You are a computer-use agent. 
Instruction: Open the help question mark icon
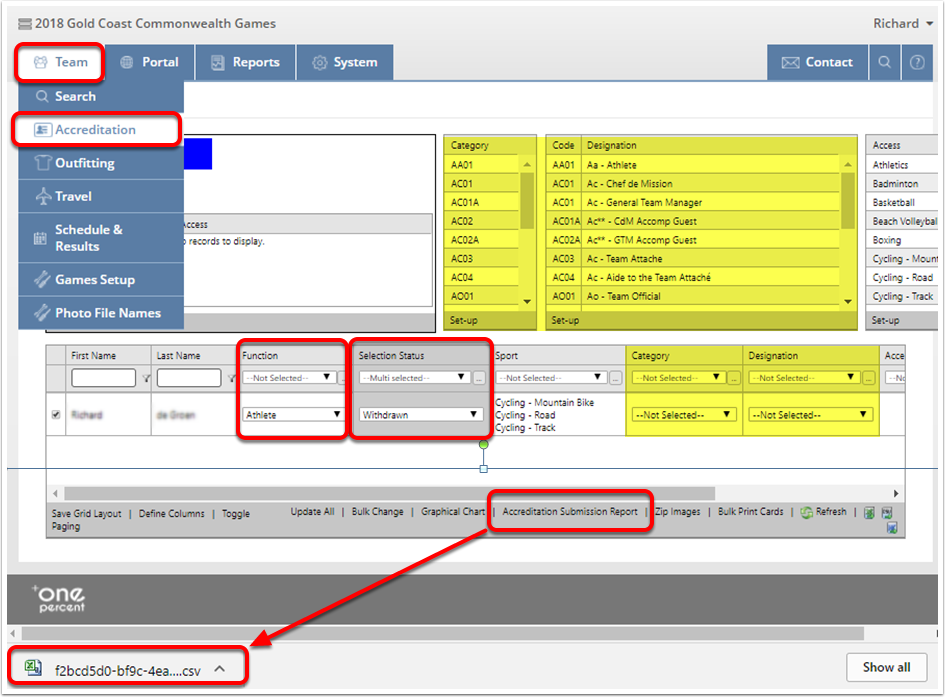click(x=917, y=62)
